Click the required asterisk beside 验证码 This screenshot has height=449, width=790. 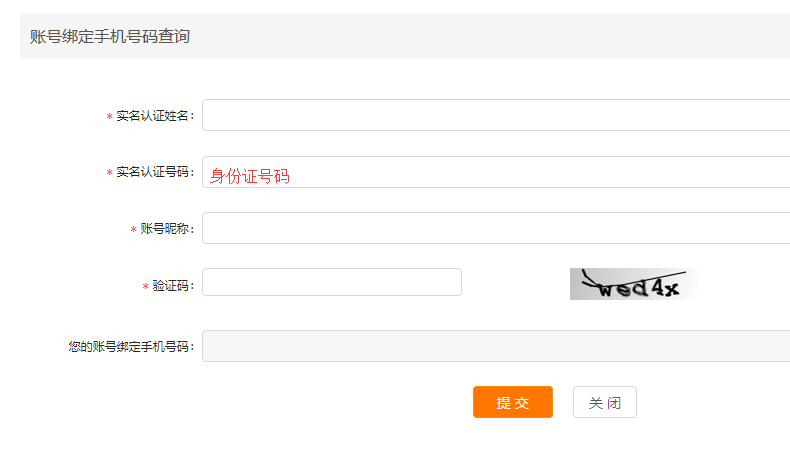146,287
